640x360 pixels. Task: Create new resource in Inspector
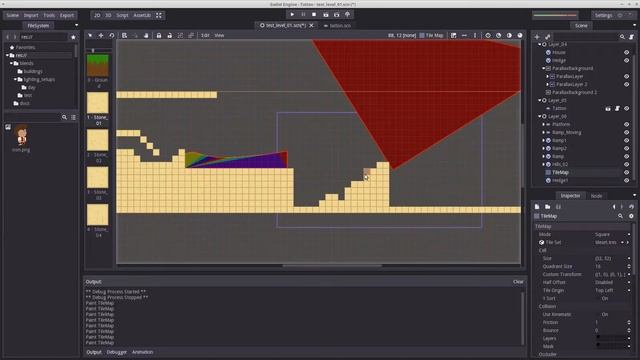537,207
